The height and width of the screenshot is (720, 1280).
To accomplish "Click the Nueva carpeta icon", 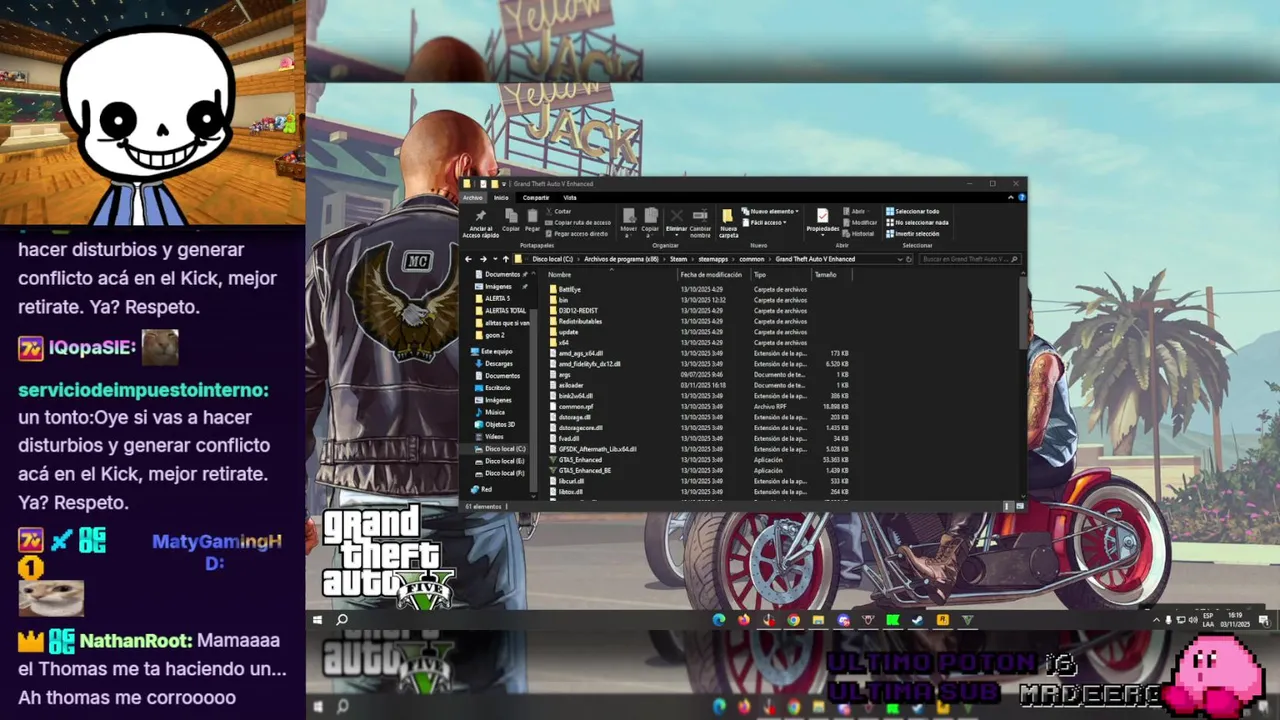I will pos(728,216).
